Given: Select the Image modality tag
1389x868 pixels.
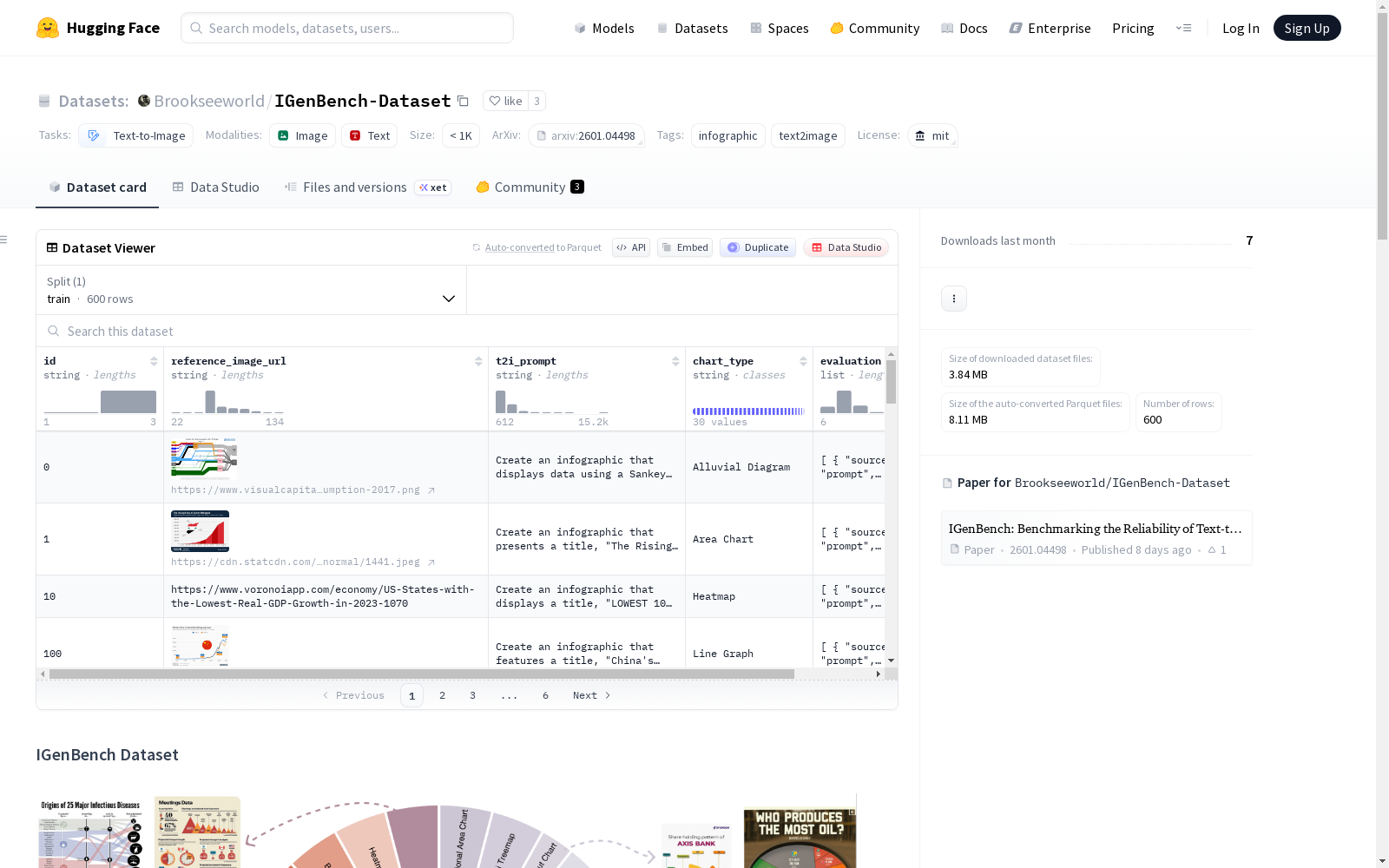Looking at the screenshot, I should [302, 135].
